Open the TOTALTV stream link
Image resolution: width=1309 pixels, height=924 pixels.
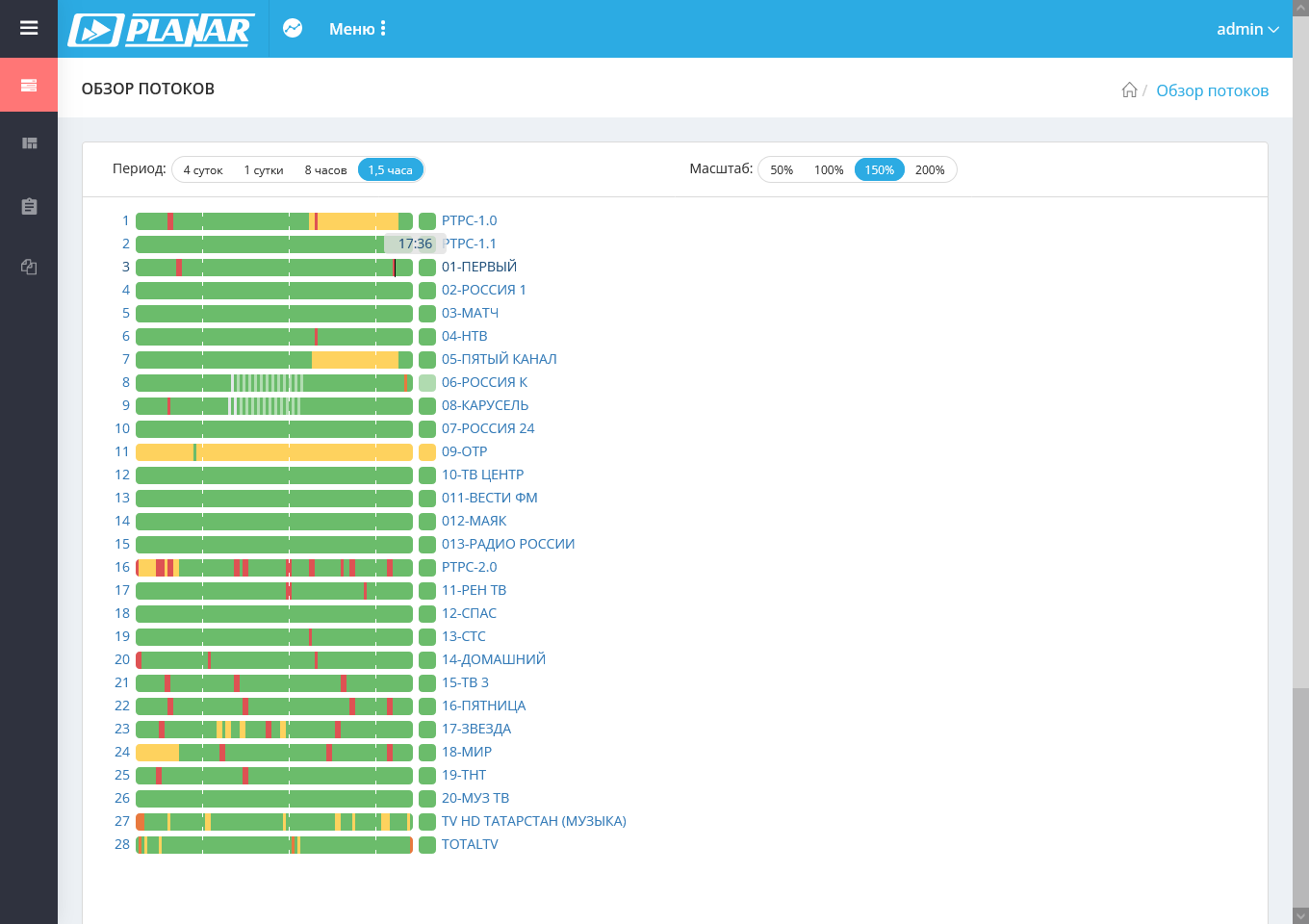pyautogui.click(x=470, y=844)
